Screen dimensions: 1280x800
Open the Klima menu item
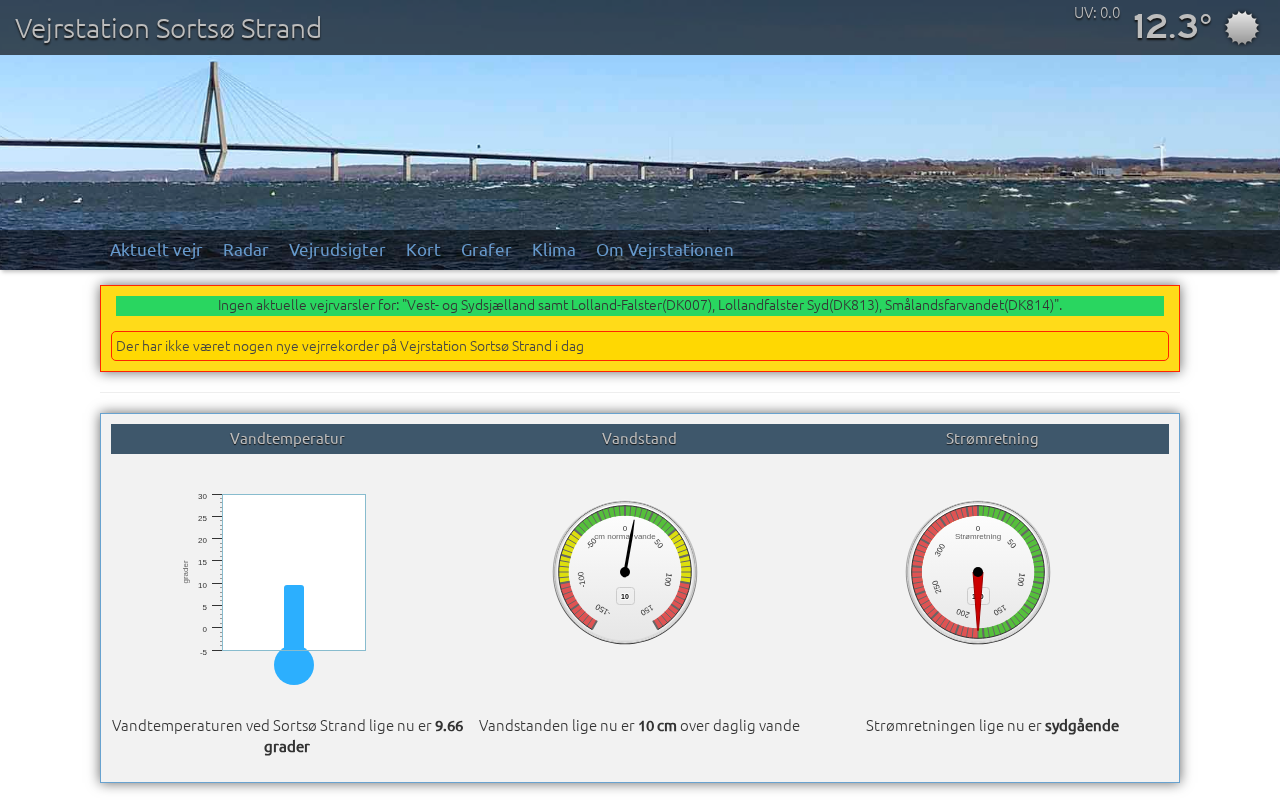coord(554,250)
